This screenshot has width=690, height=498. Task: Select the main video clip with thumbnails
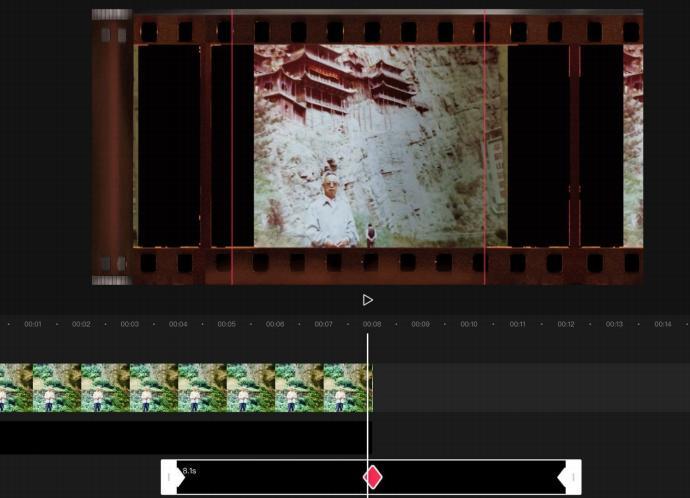pyautogui.click(x=186, y=388)
